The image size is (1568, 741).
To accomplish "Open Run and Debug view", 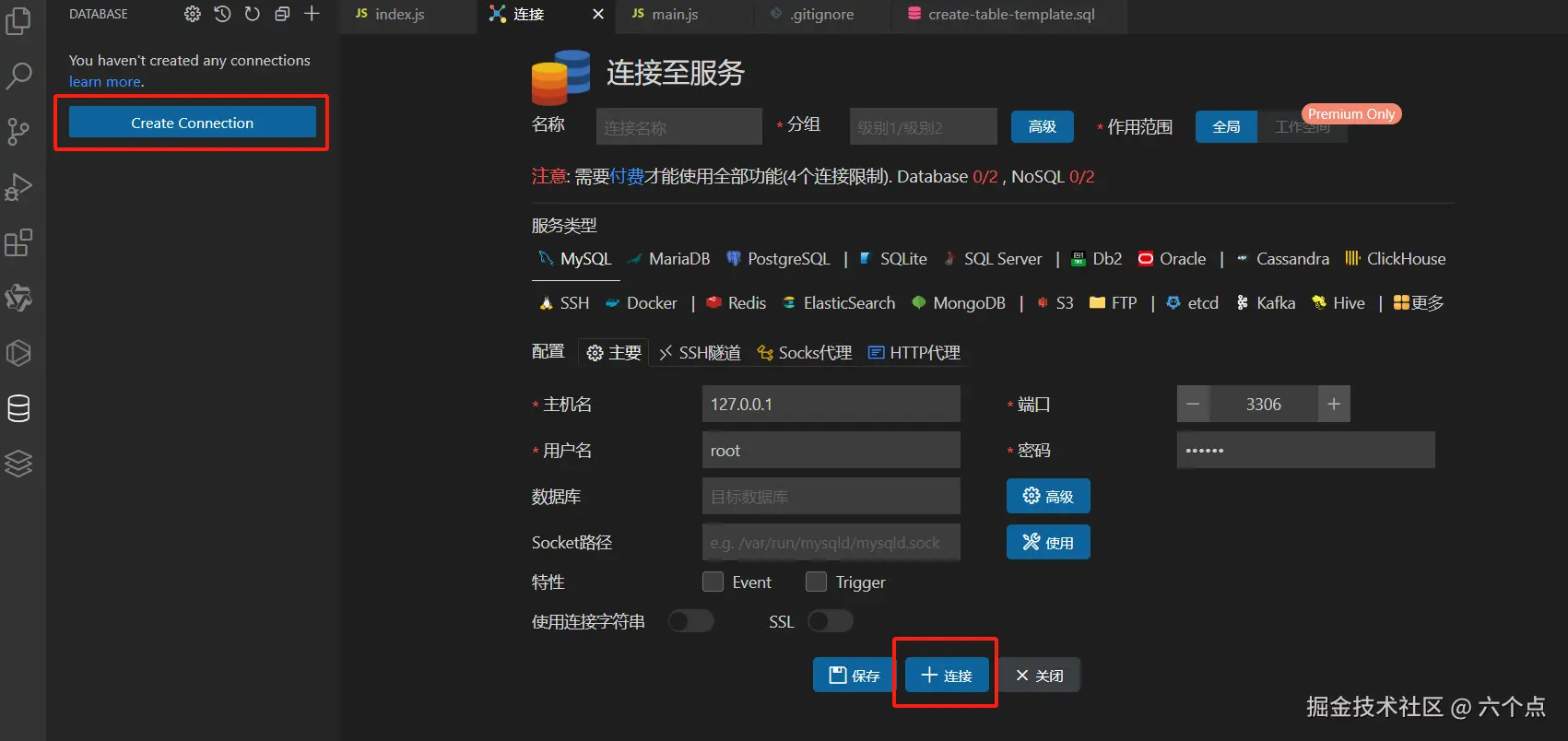I will coord(18,187).
